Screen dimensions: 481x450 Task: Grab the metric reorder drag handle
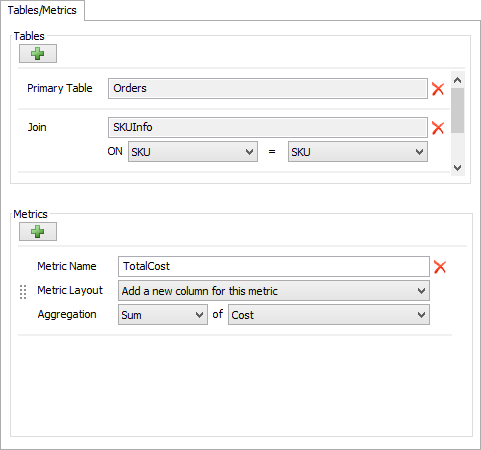(23, 292)
